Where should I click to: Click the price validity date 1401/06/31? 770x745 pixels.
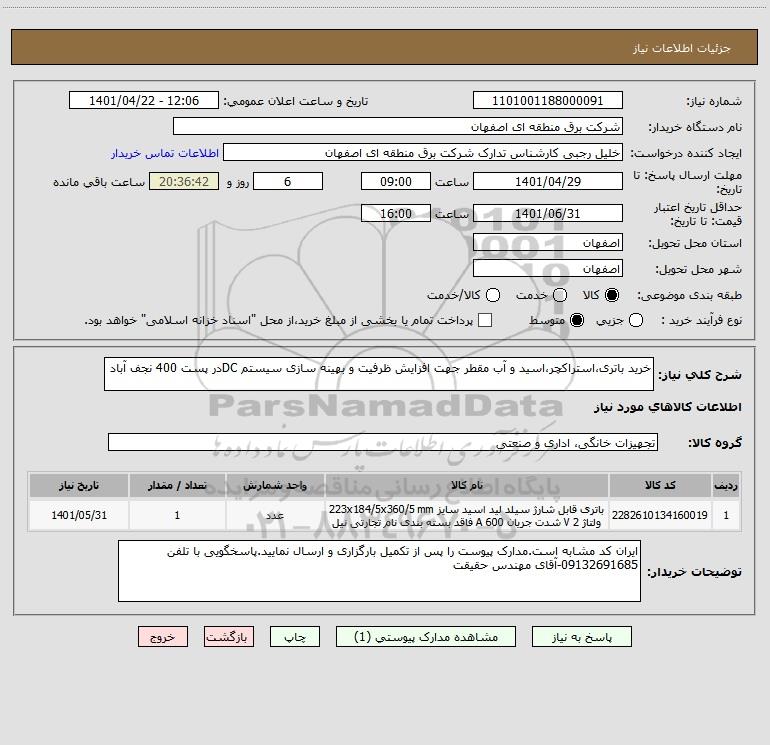click(548, 213)
